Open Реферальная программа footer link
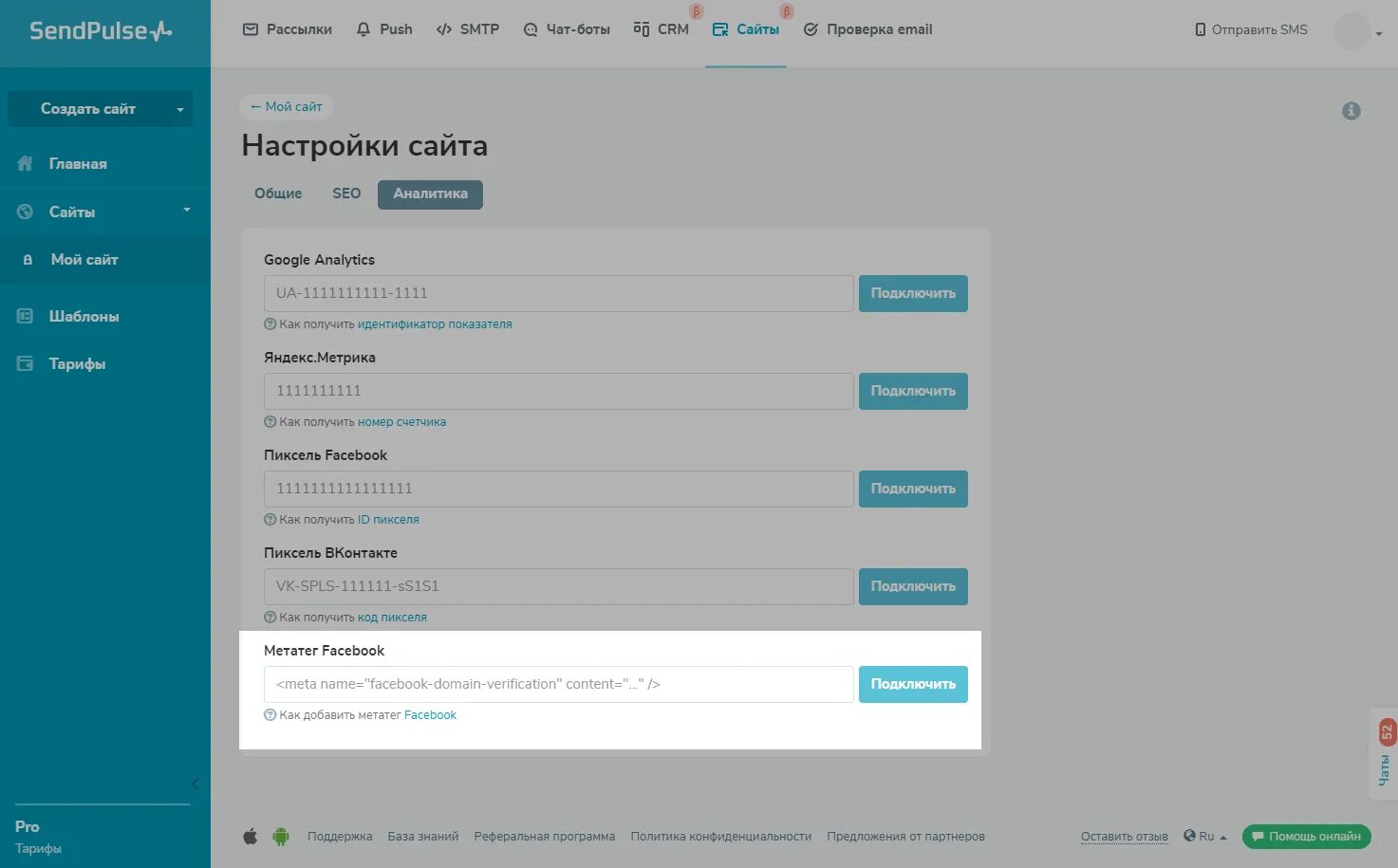The image size is (1398, 868). (x=545, y=837)
